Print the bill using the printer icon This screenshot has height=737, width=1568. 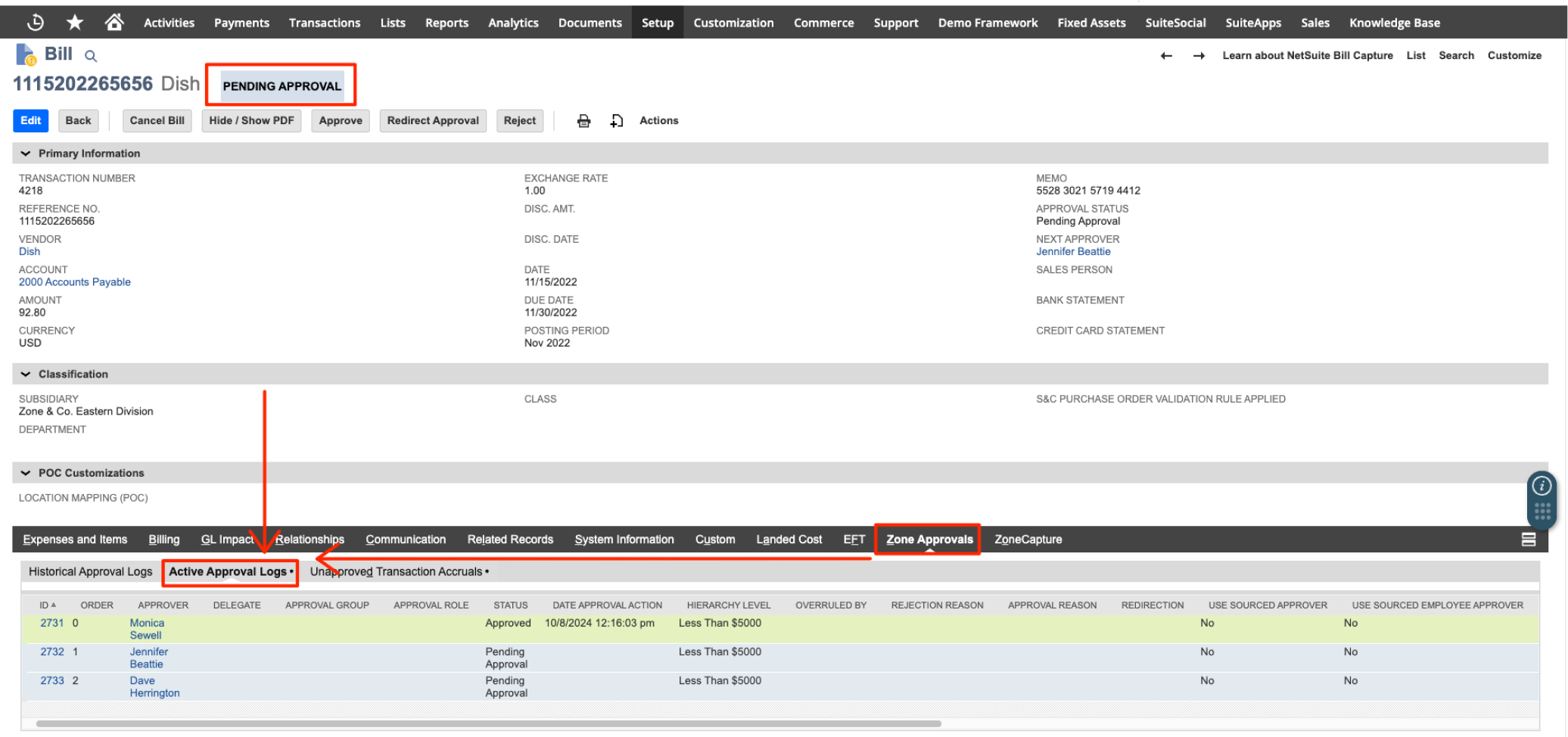[x=583, y=120]
